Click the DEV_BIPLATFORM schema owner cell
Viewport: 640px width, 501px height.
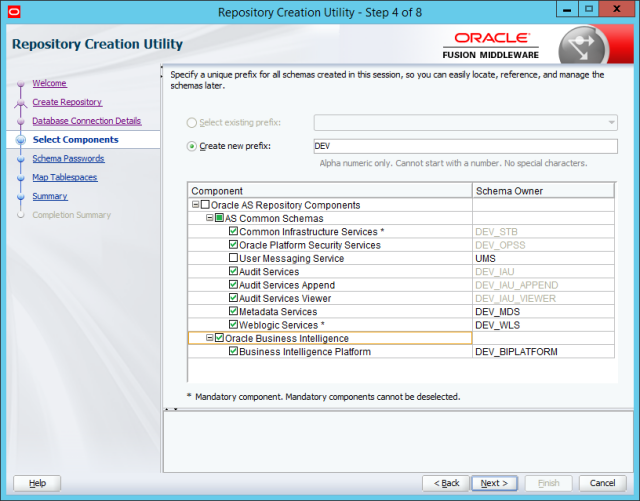point(543,352)
